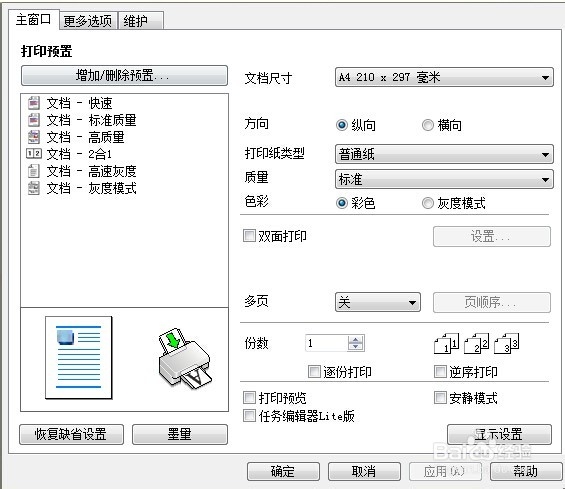Select preset text 文档 - 灰度模式
This screenshot has height=489, width=565.
pos(92,188)
